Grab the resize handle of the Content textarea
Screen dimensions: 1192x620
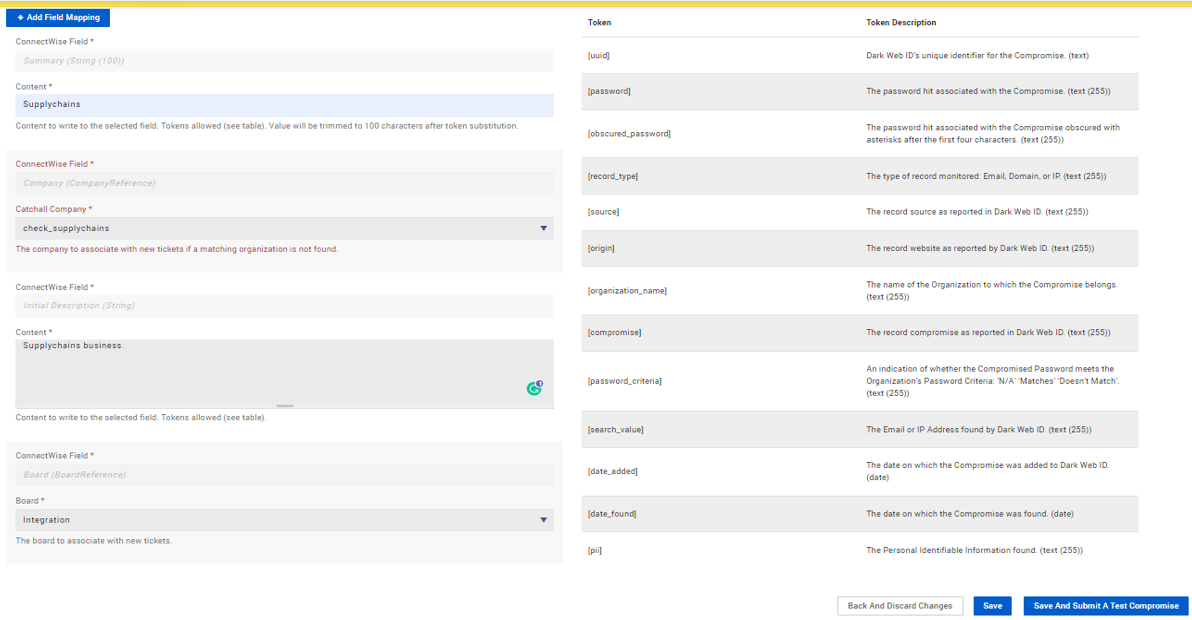tap(285, 406)
